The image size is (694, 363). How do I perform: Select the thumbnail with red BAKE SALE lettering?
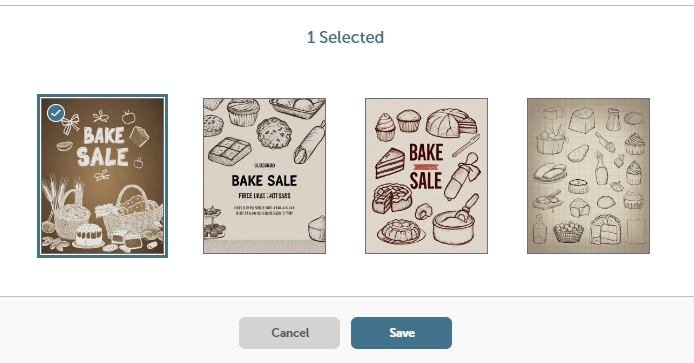(426, 176)
